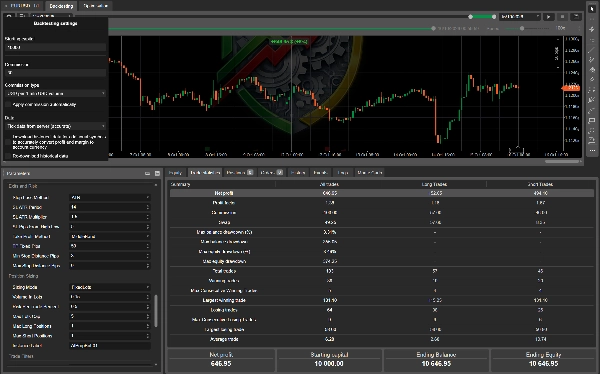Click the lightning bolt icon in right toolbar
The width and height of the screenshot is (600, 374).
(x=592, y=29)
